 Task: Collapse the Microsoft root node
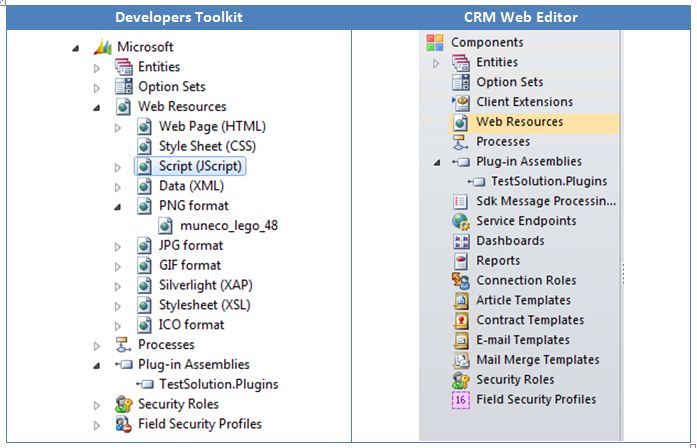(77, 48)
